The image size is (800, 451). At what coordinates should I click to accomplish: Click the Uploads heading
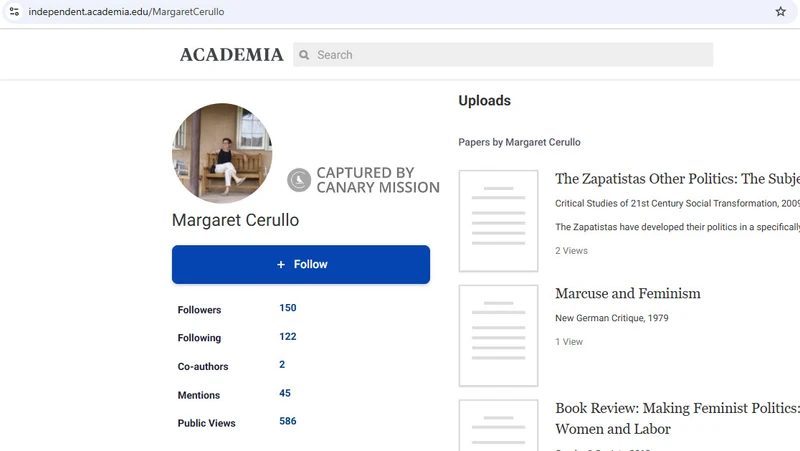(x=485, y=101)
